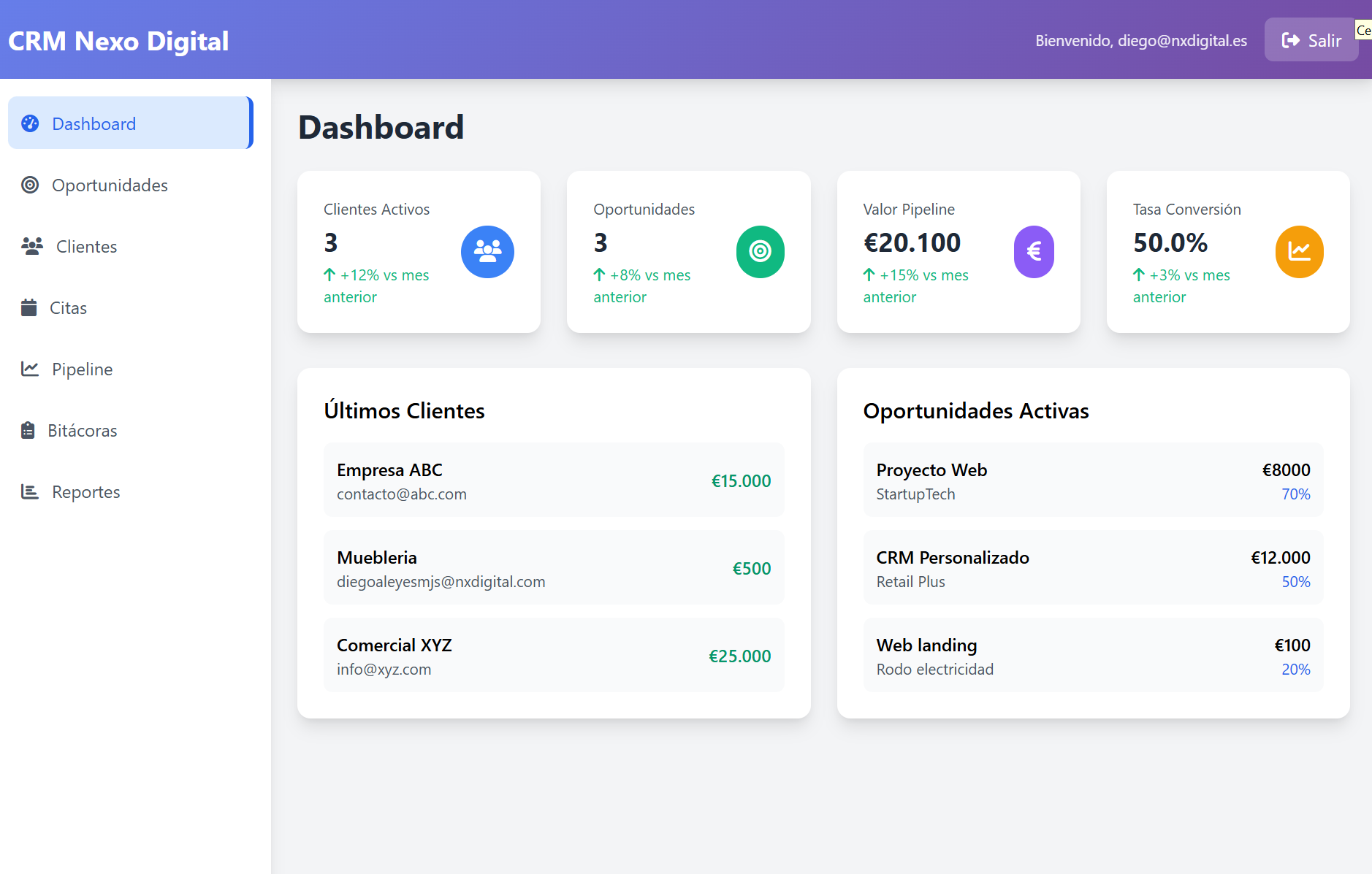Click the clipboard icon next to Bitácoras
Viewport: 1372px width, 874px height.
(30, 430)
